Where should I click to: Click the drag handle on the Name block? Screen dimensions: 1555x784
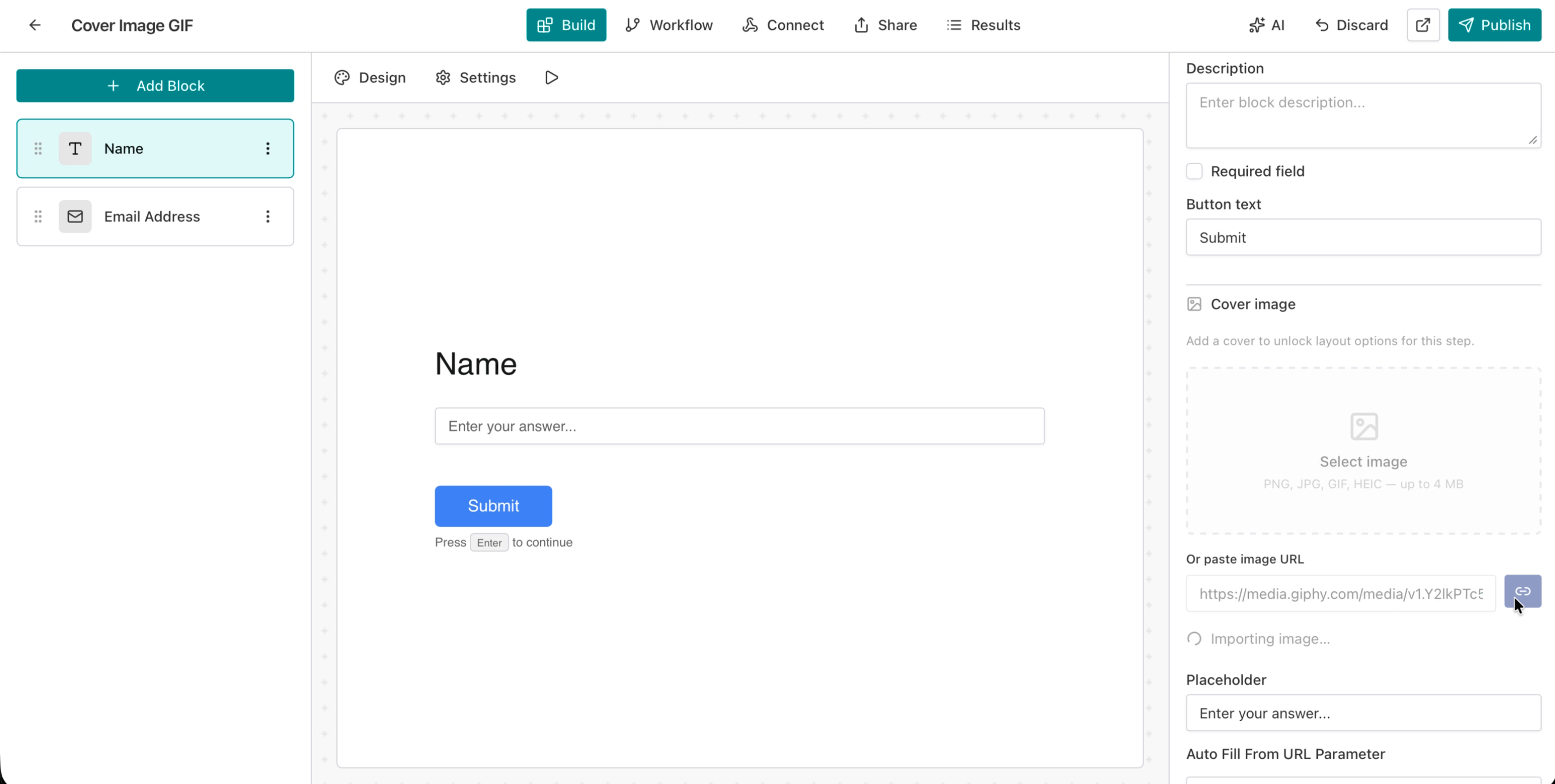tap(38, 148)
